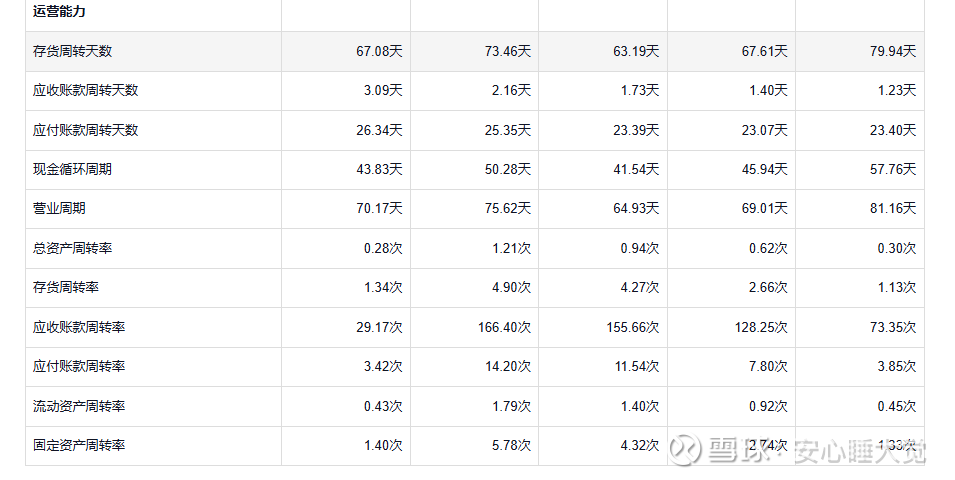
Task: Click the 应收账款周转天数 row label
Action: pos(86,90)
